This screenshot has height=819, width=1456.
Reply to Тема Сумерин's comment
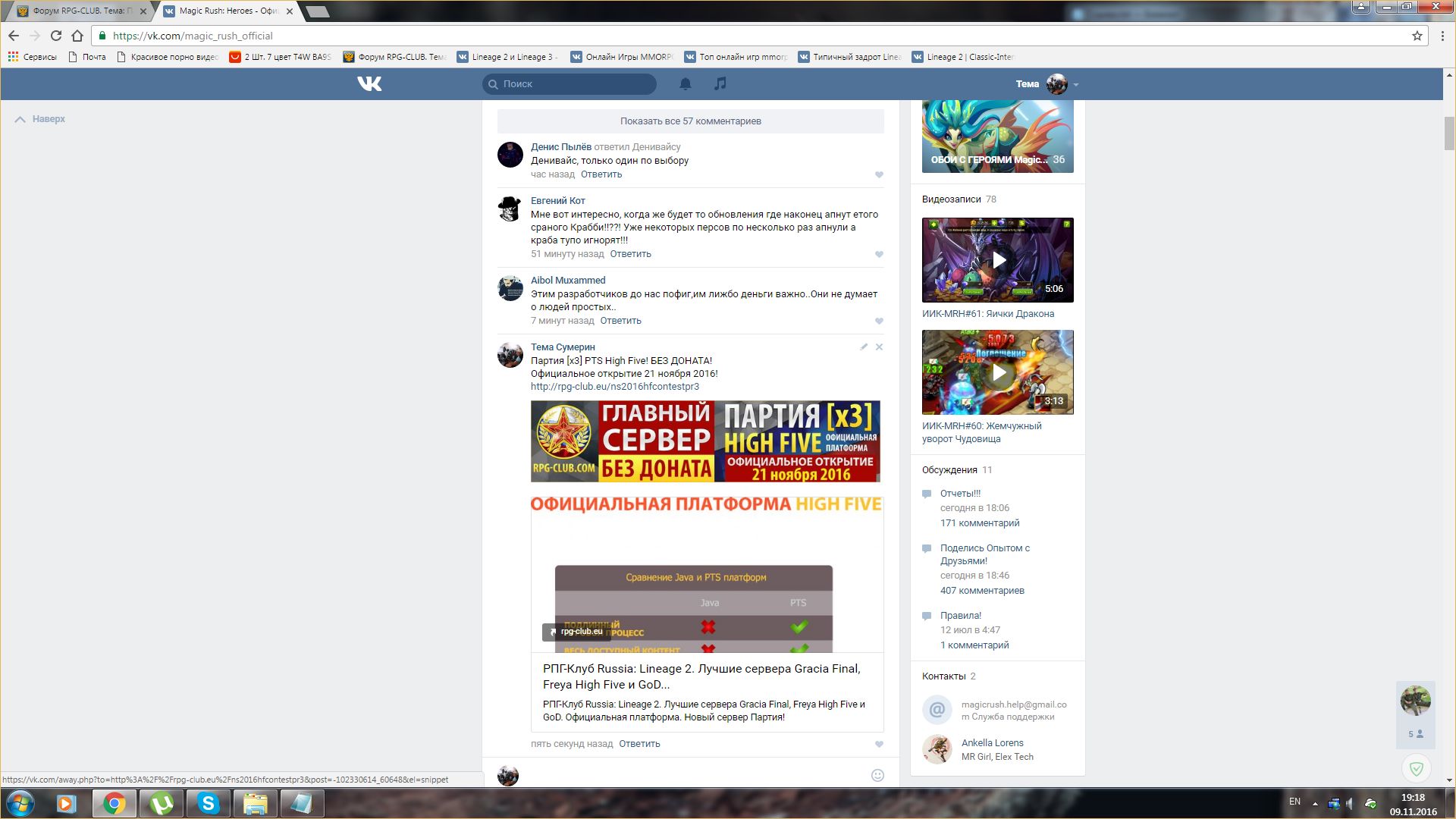(639, 744)
